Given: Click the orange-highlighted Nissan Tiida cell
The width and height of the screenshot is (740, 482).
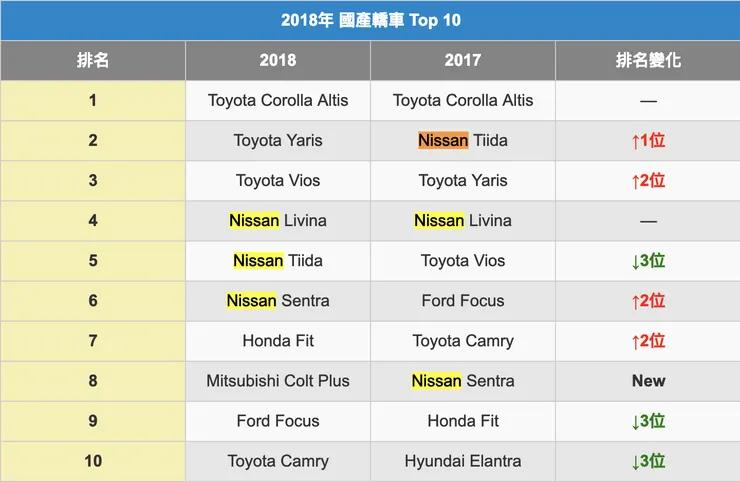Looking at the screenshot, I should 463,140.
